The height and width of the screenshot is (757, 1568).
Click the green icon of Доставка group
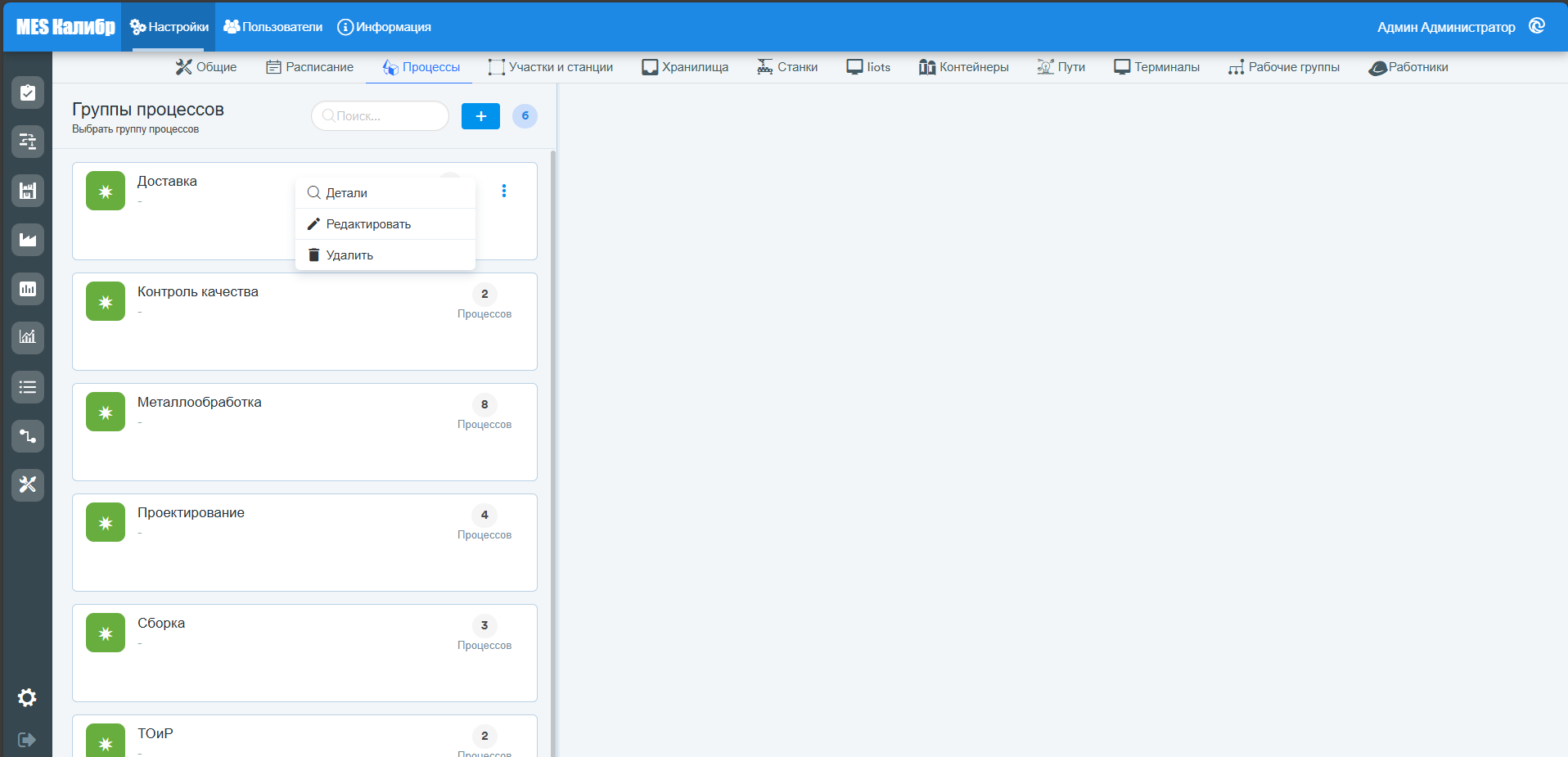(106, 191)
